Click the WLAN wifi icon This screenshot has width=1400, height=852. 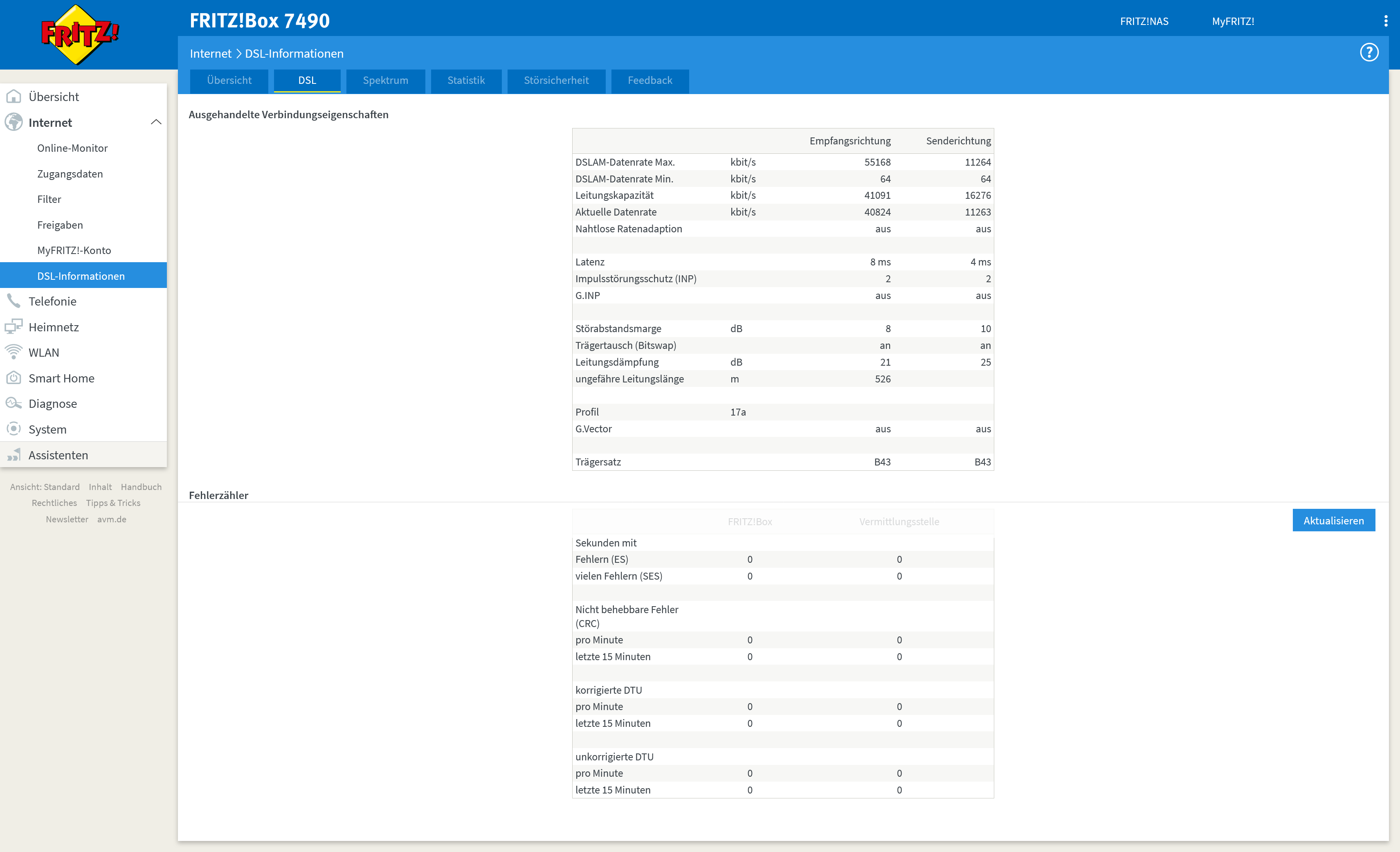pyautogui.click(x=13, y=352)
